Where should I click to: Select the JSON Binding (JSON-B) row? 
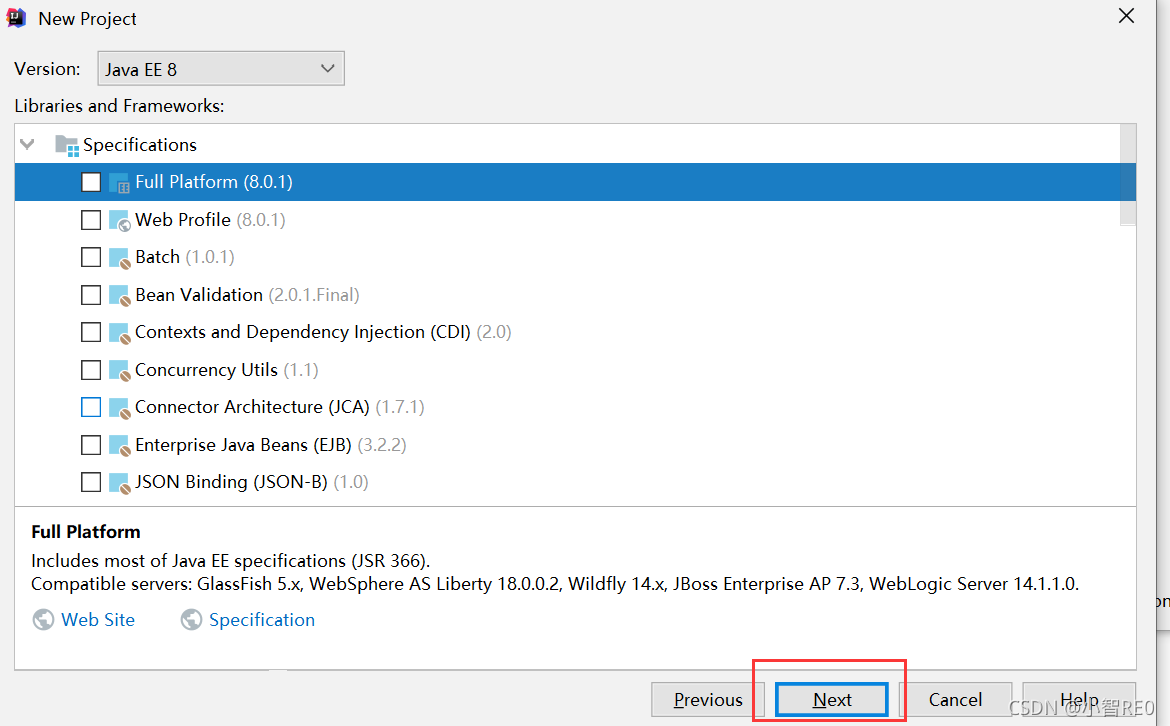(575, 483)
